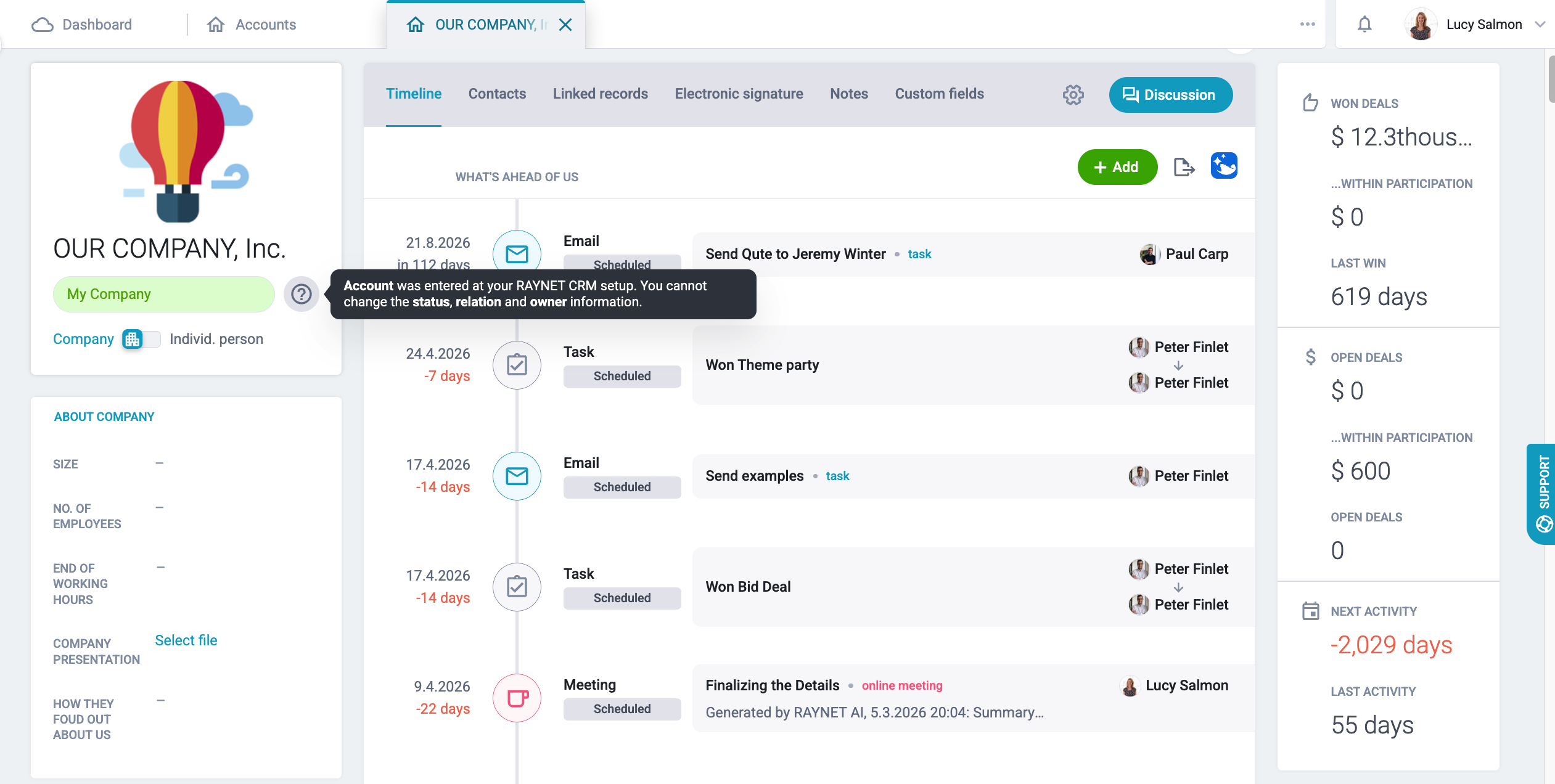The image size is (1555, 784).
Task: Click the email icon for Send examples
Action: coord(517,476)
